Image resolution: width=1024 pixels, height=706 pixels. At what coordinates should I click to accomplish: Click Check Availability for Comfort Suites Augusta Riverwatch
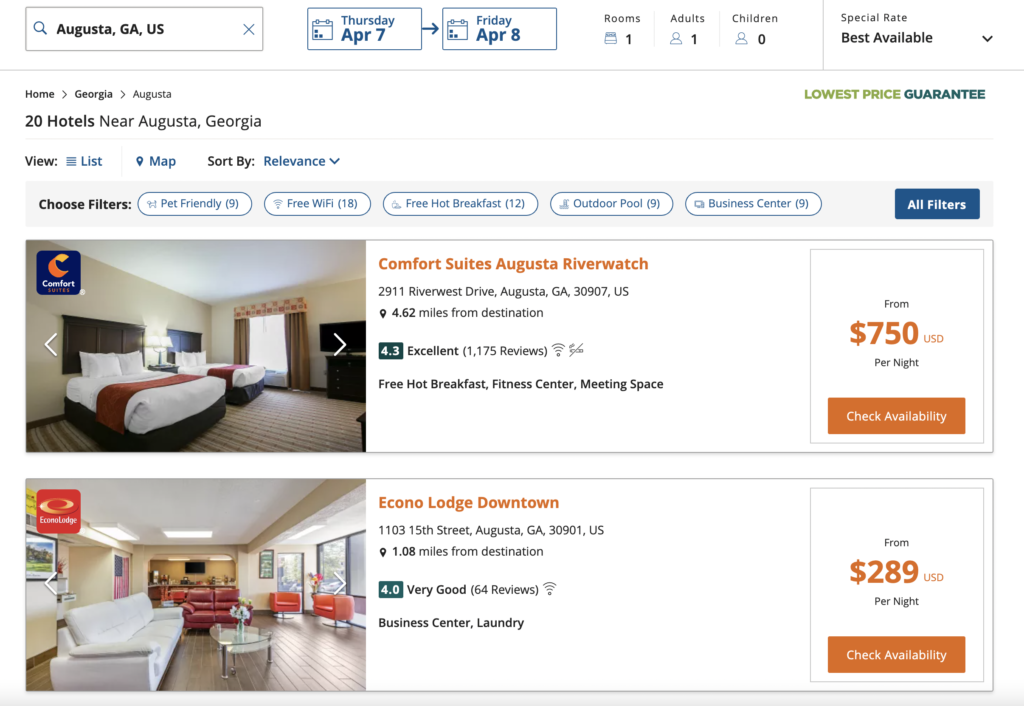[896, 415]
